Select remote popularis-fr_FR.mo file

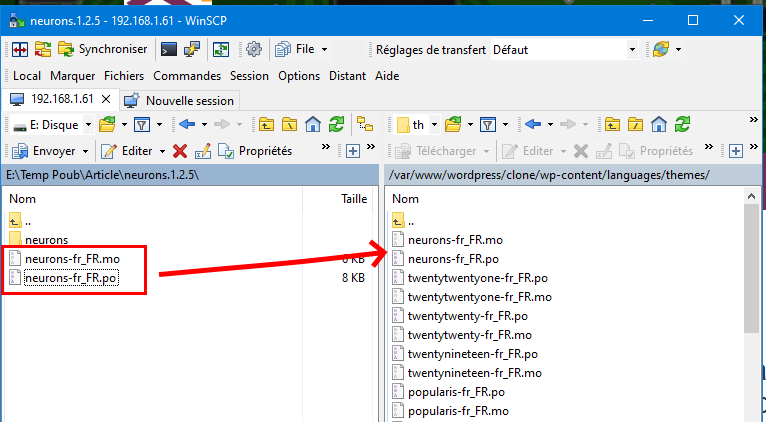click(x=458, y=411)
